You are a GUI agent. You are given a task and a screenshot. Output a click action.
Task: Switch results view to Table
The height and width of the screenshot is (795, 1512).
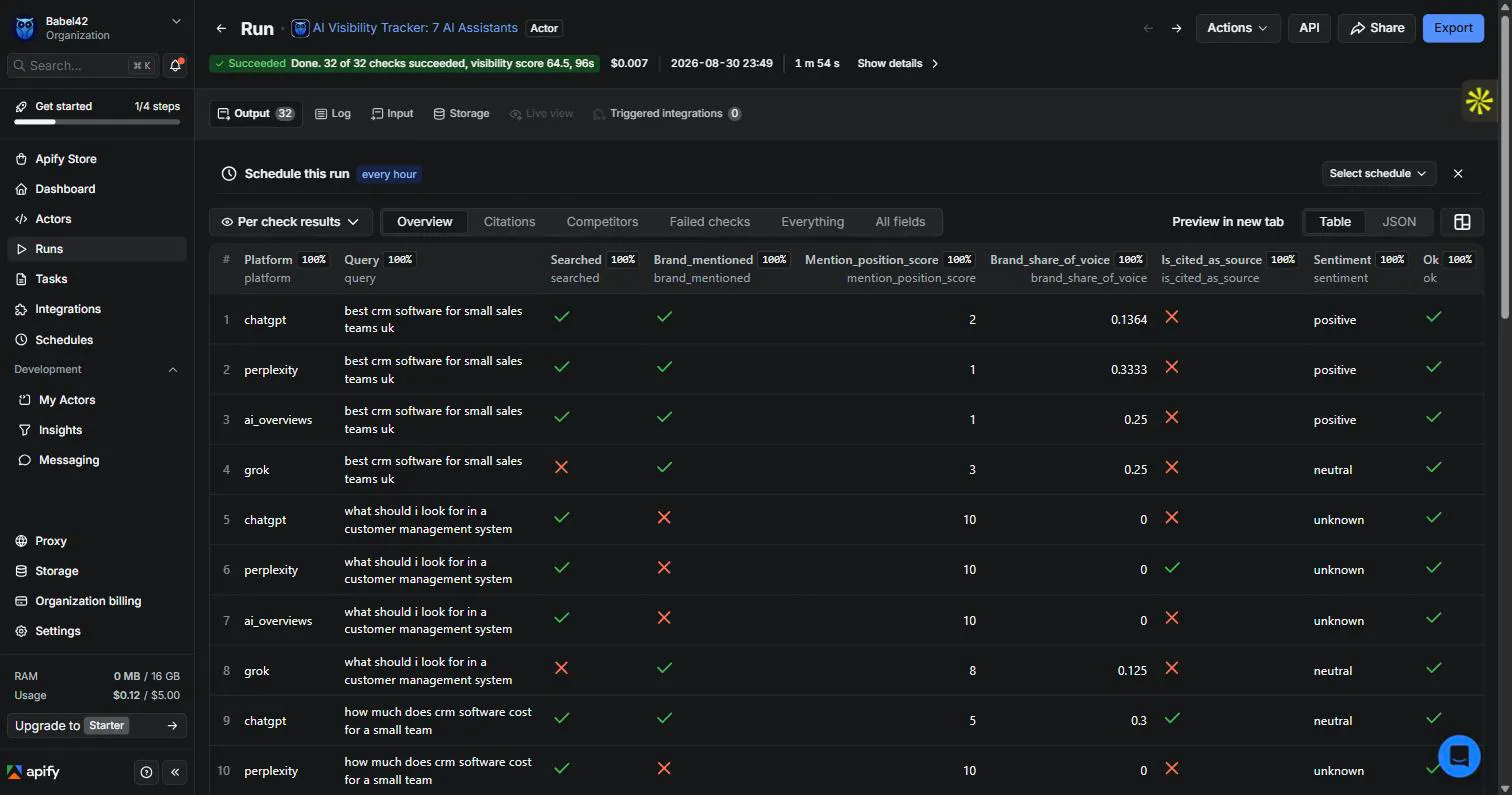tap(1335, 222)
